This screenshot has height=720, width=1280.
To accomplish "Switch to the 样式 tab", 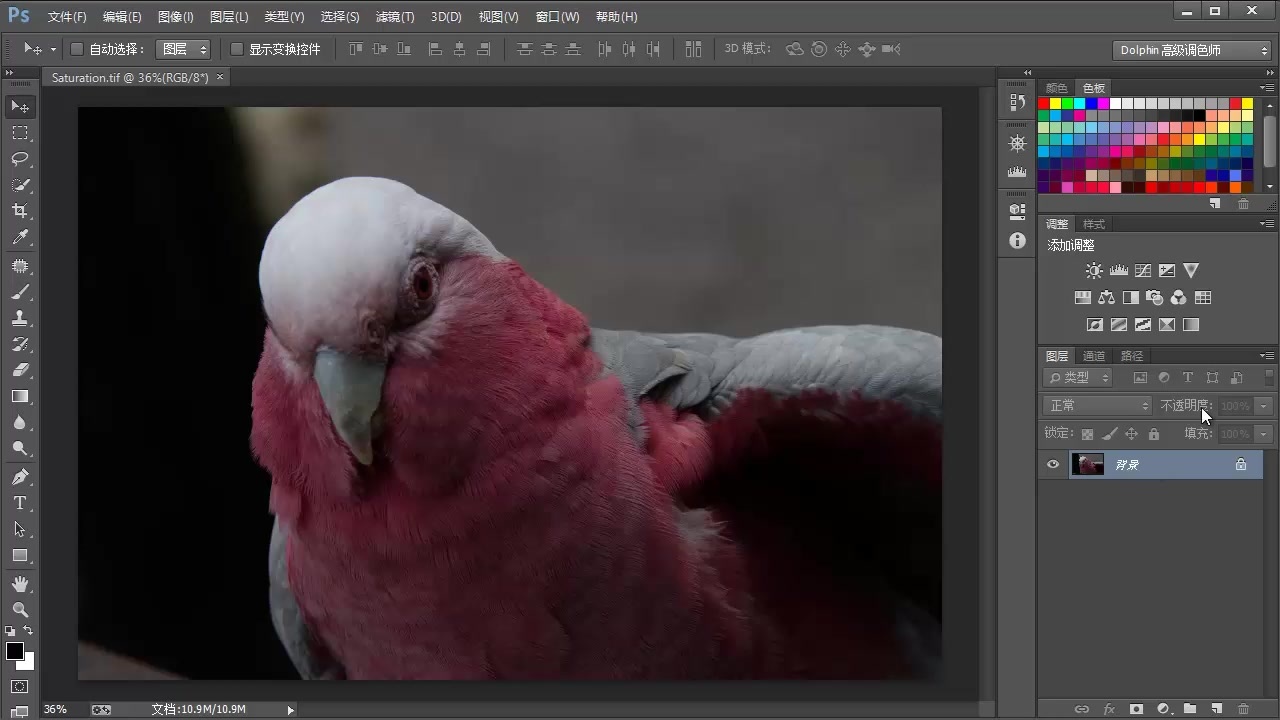I will (x=1094, y=224).
